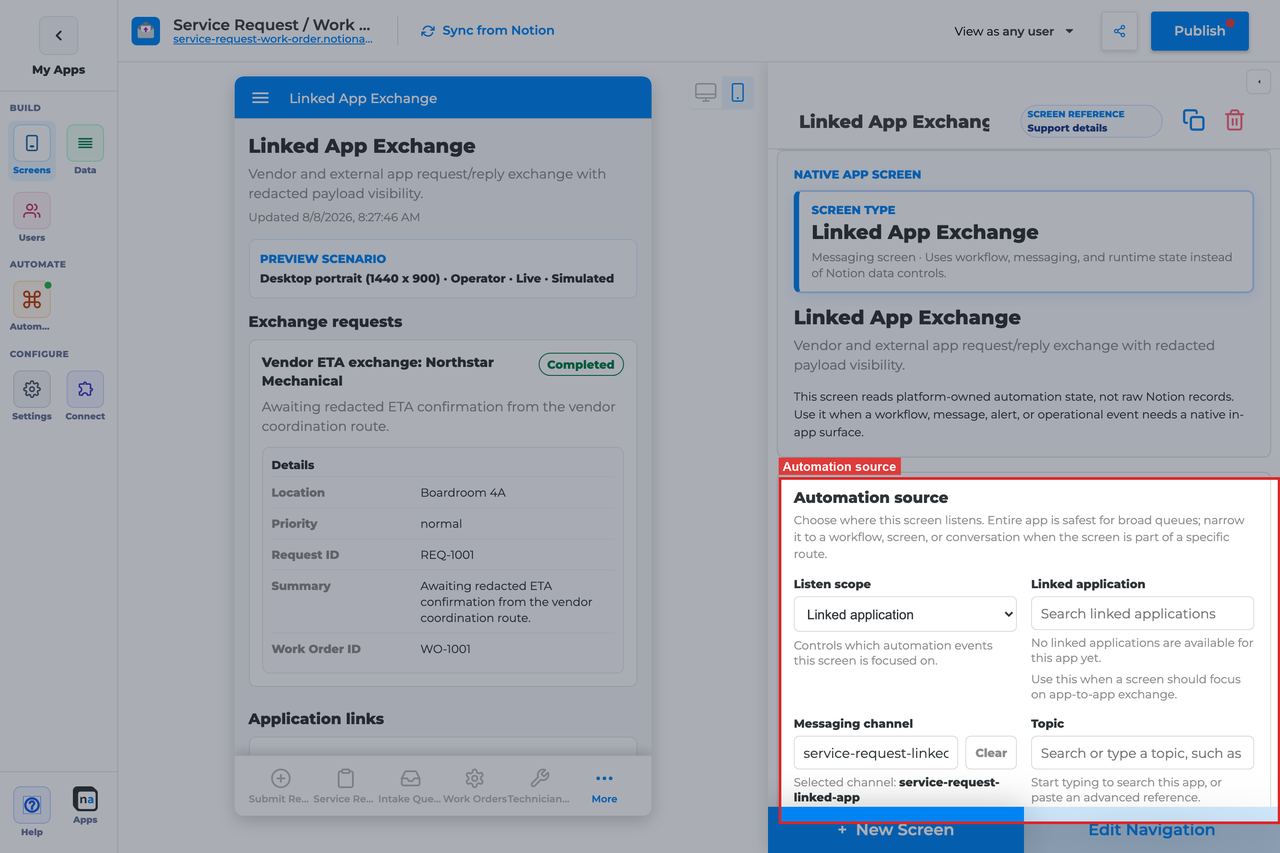
Task: Click the Screen Reference Support details field
Action: [1091, 121]
